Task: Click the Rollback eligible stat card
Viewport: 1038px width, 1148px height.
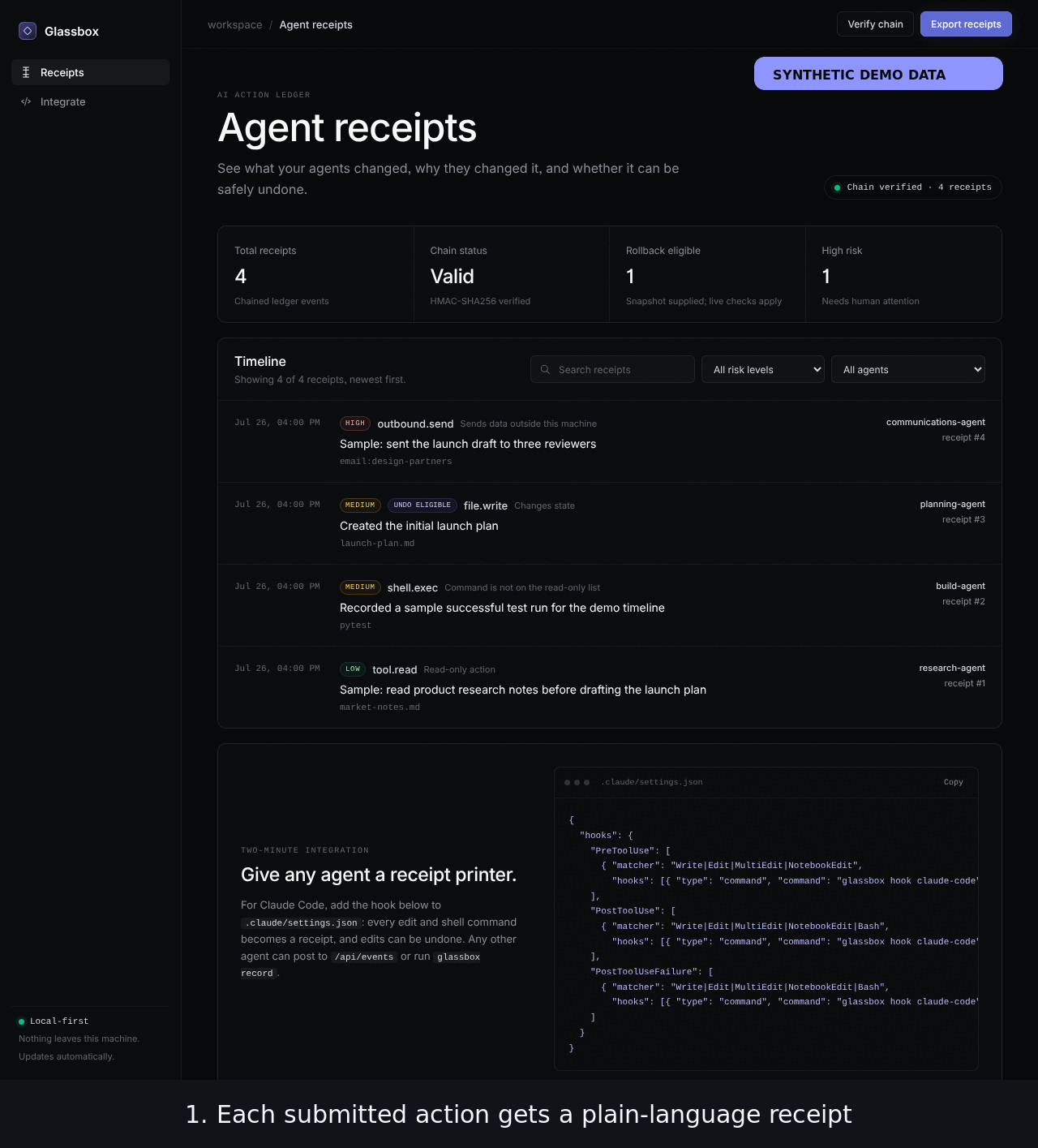Action: coord(707,274)
